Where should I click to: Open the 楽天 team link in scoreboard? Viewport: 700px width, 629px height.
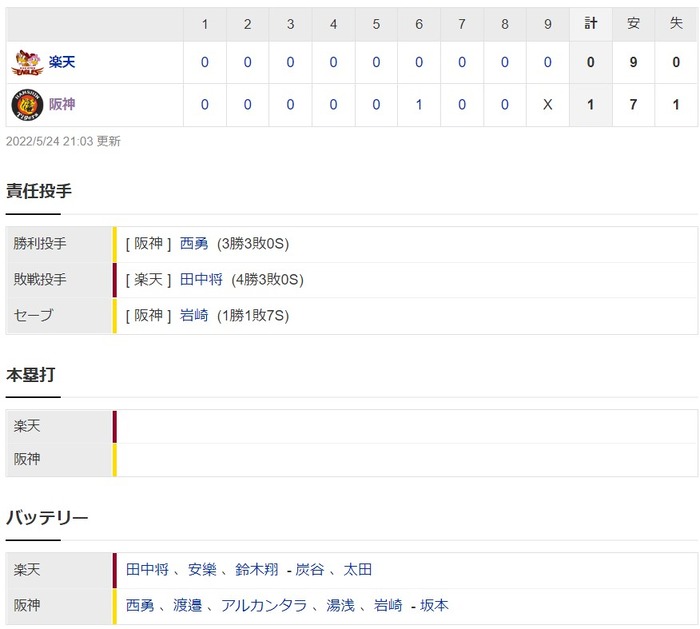point(62,62)
